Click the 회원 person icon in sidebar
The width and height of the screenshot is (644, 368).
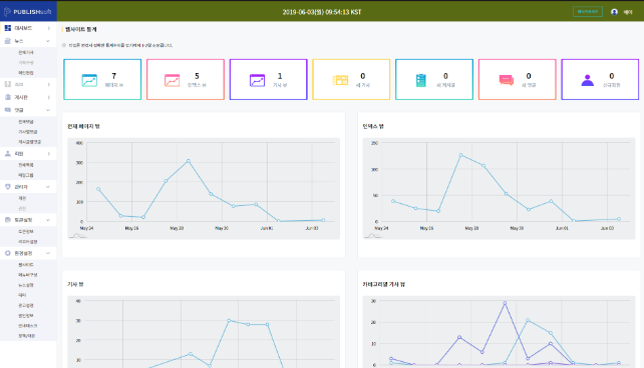click(x=7, y=154)
